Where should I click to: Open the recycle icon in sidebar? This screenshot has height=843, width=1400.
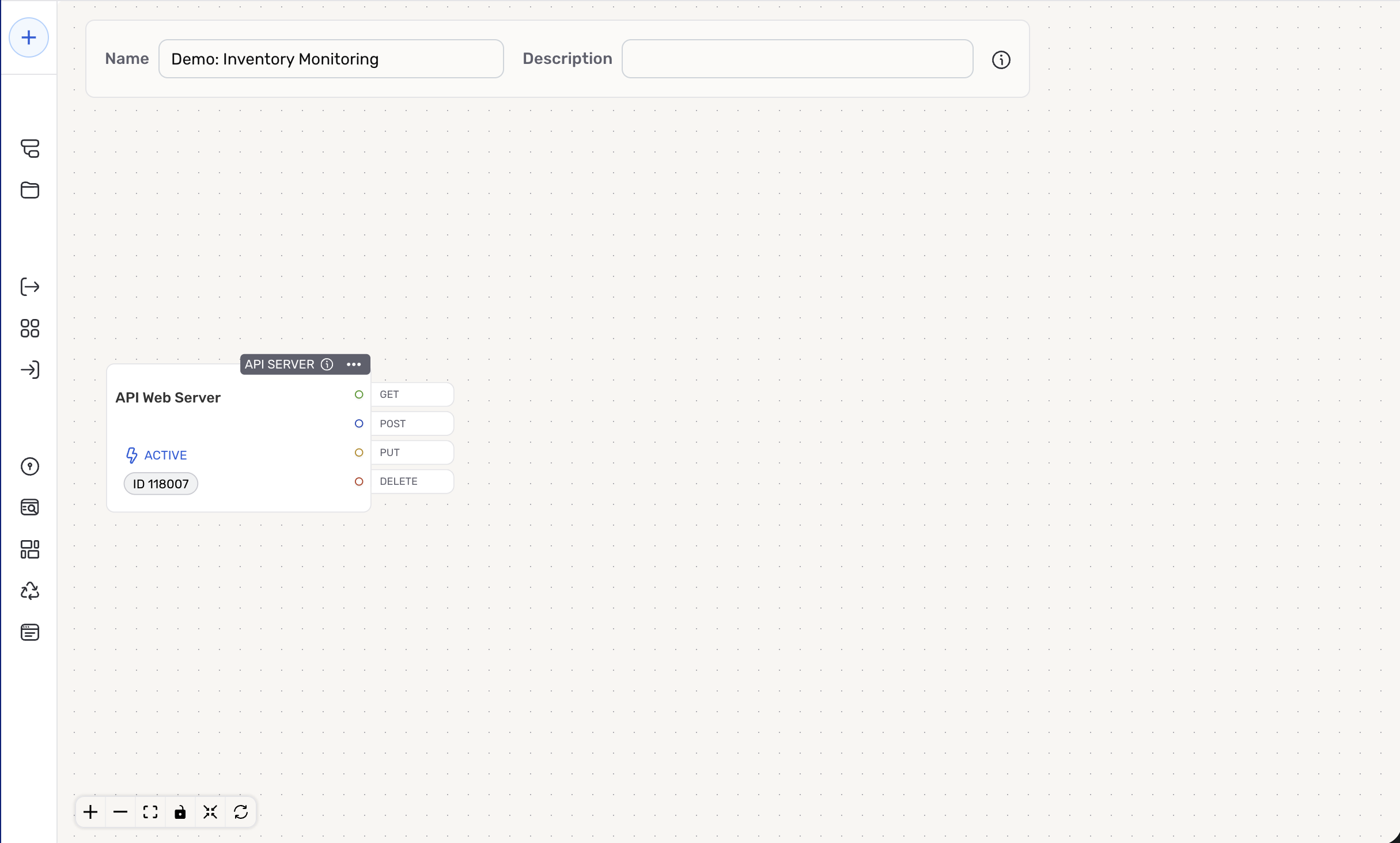point(30,591)
